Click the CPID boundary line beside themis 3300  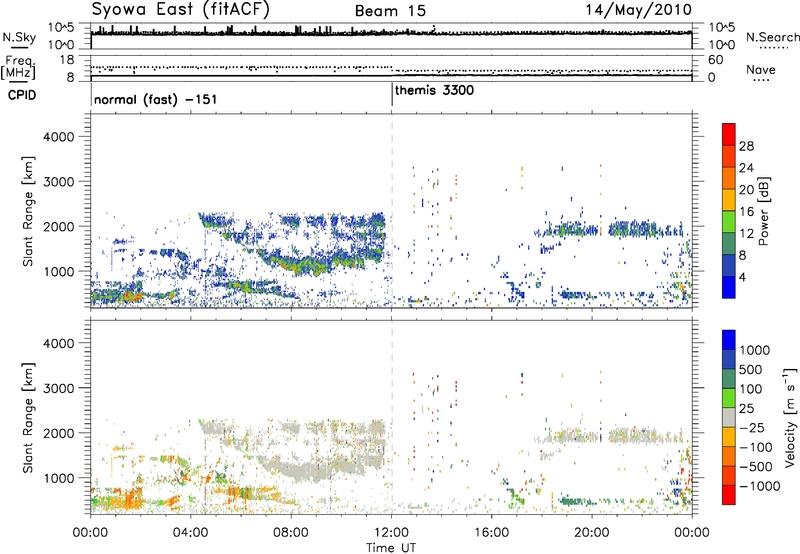tap(392, 95)
